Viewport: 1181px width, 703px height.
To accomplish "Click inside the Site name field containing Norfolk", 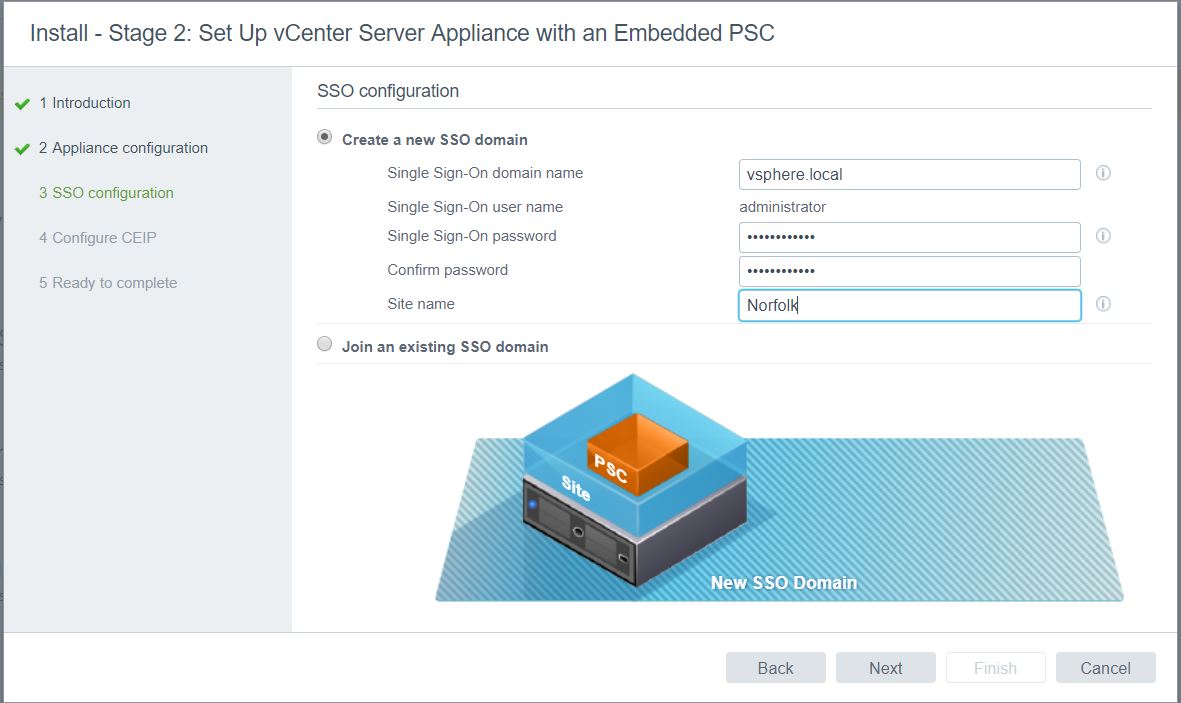I will click(x=910, y=305).
